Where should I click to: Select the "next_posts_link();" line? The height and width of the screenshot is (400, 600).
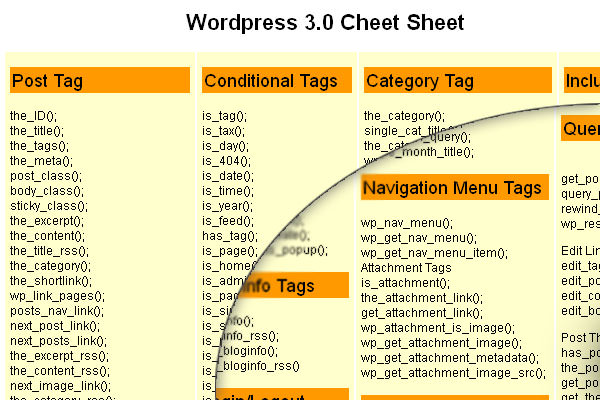pyautogui.click(x=58, y=341)
